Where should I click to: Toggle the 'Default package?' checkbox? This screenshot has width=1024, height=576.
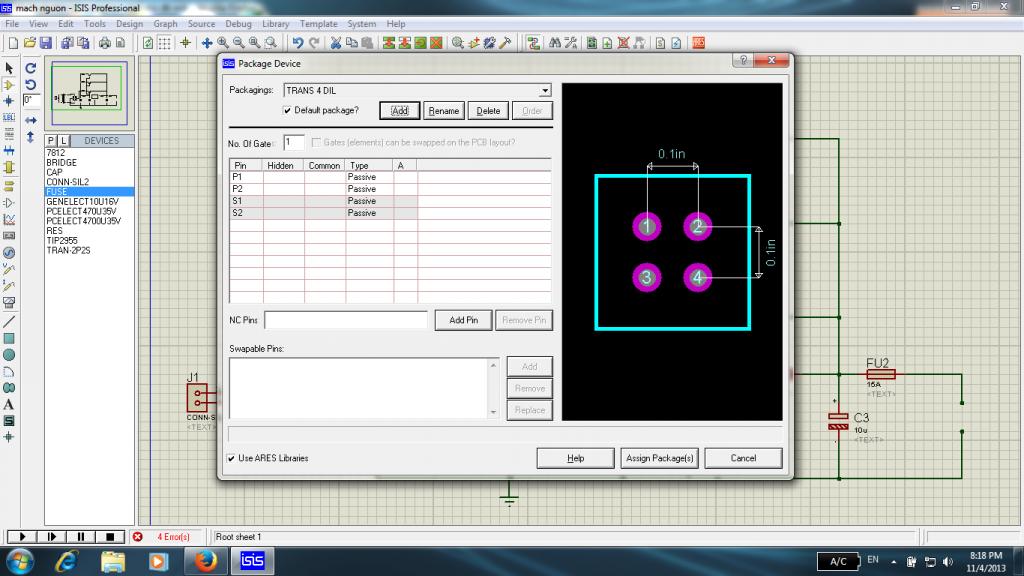[287, 109]
